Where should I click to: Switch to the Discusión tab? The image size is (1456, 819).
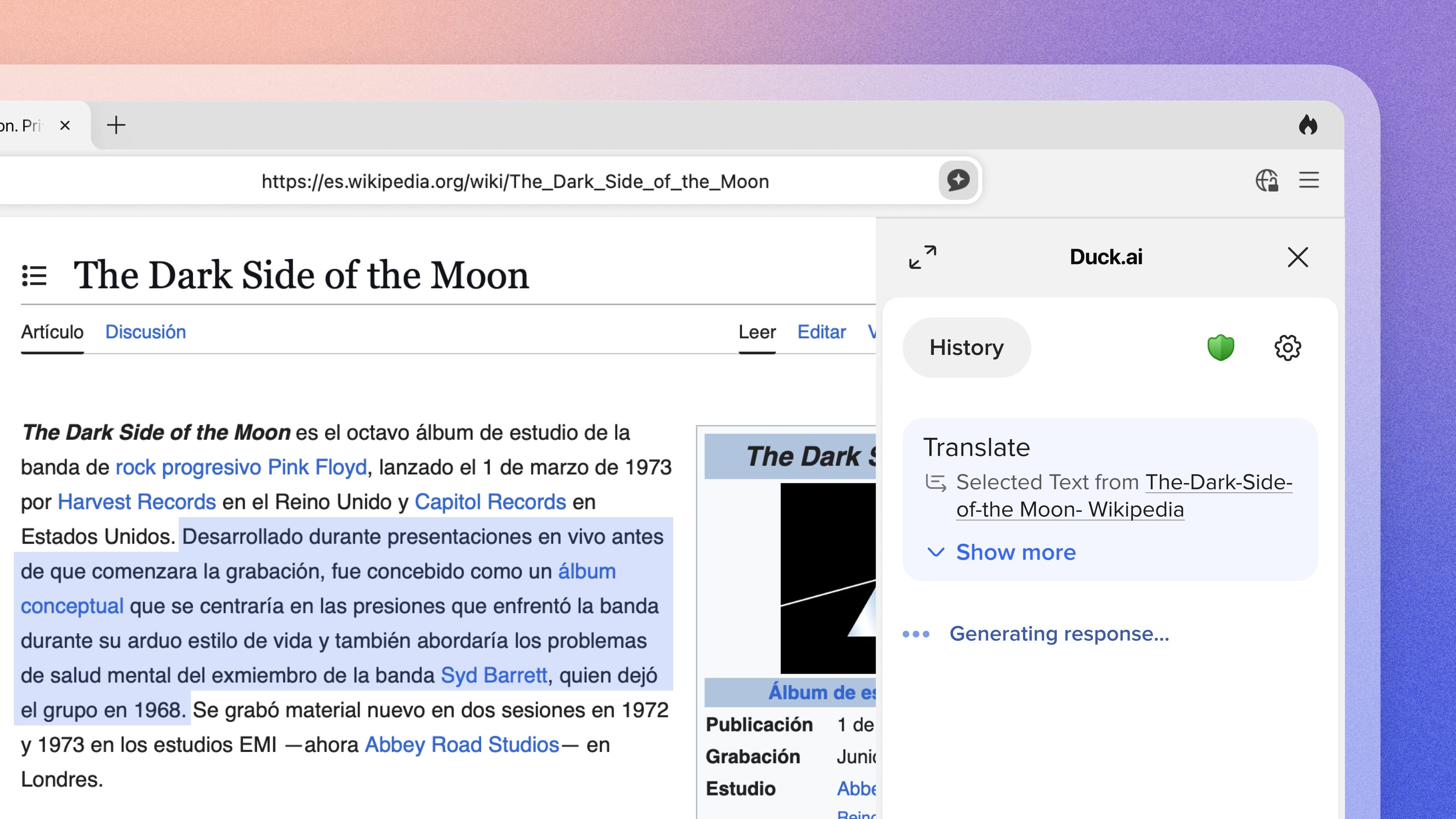(x=145, y=332)
